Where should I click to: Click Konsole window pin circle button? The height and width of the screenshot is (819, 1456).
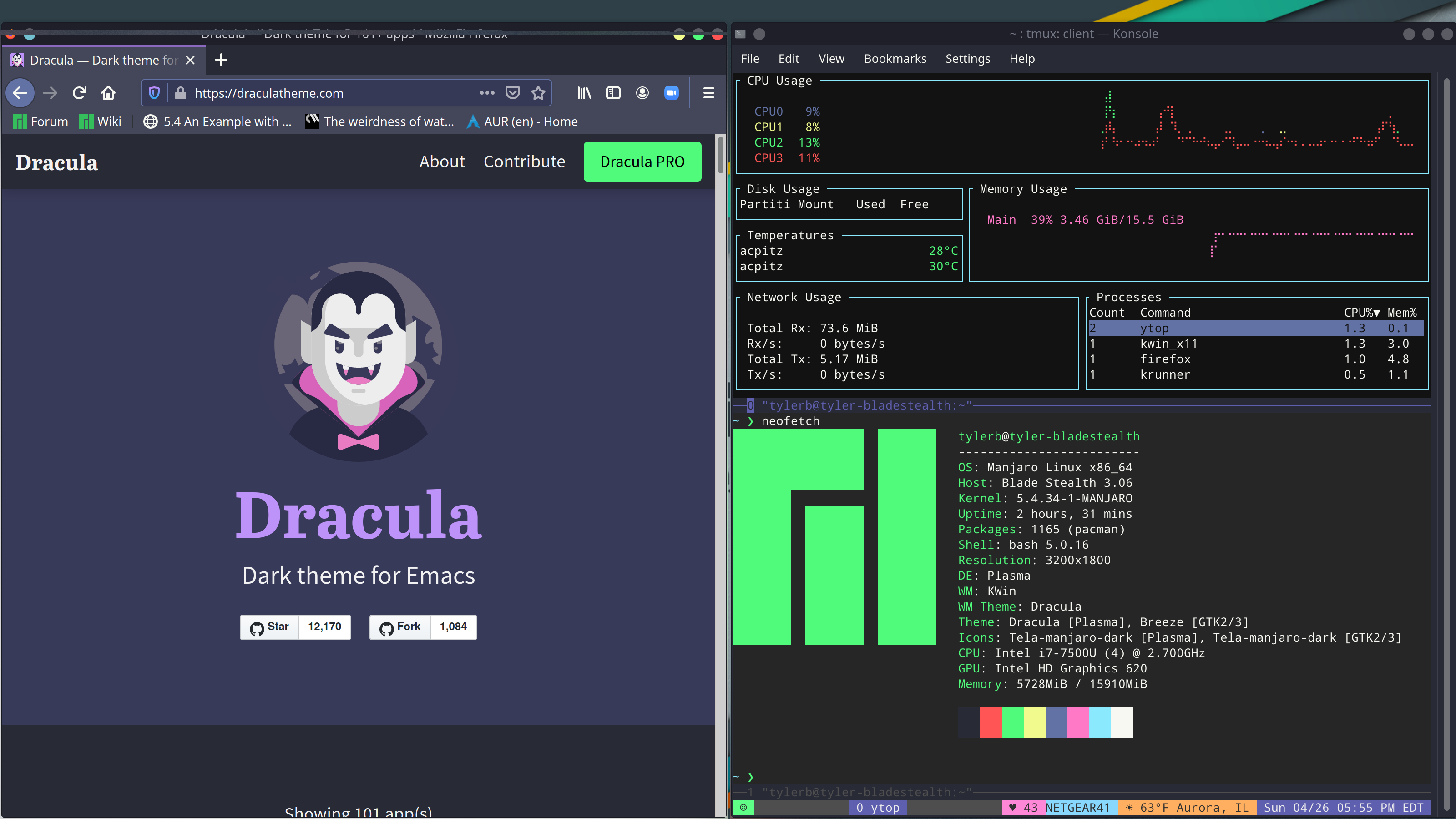click(x=760, y=34)
